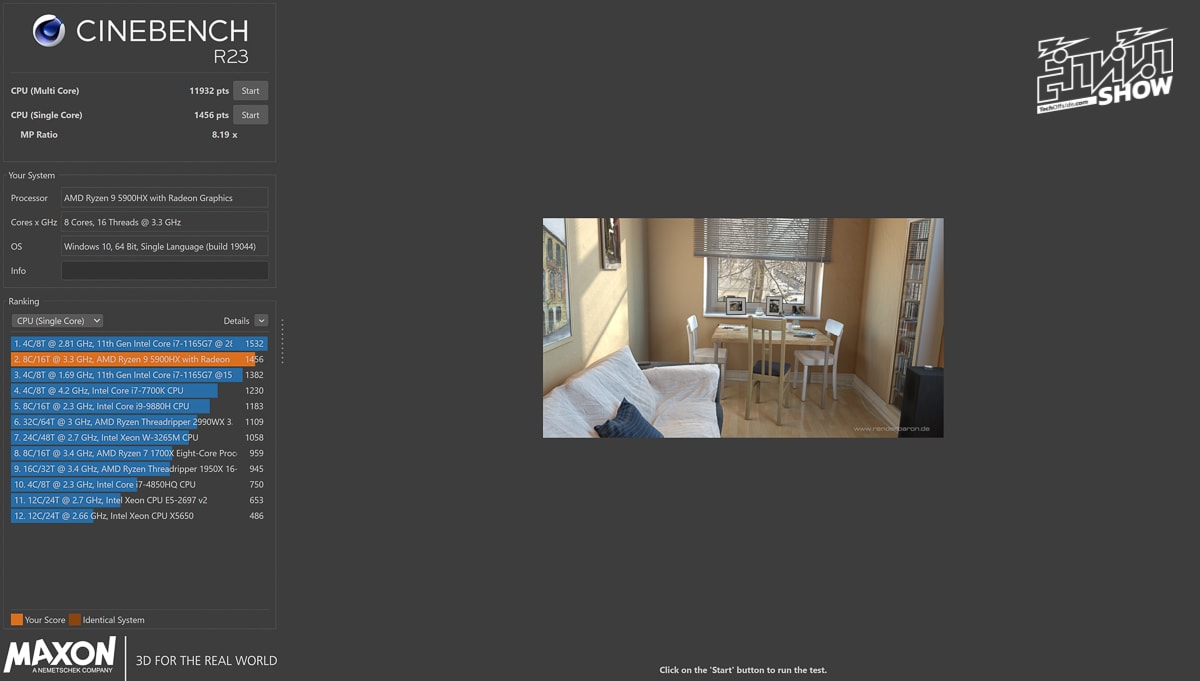Select the Intel Xeon W-3265M ranking row
1200x681 pixels.
139,437
